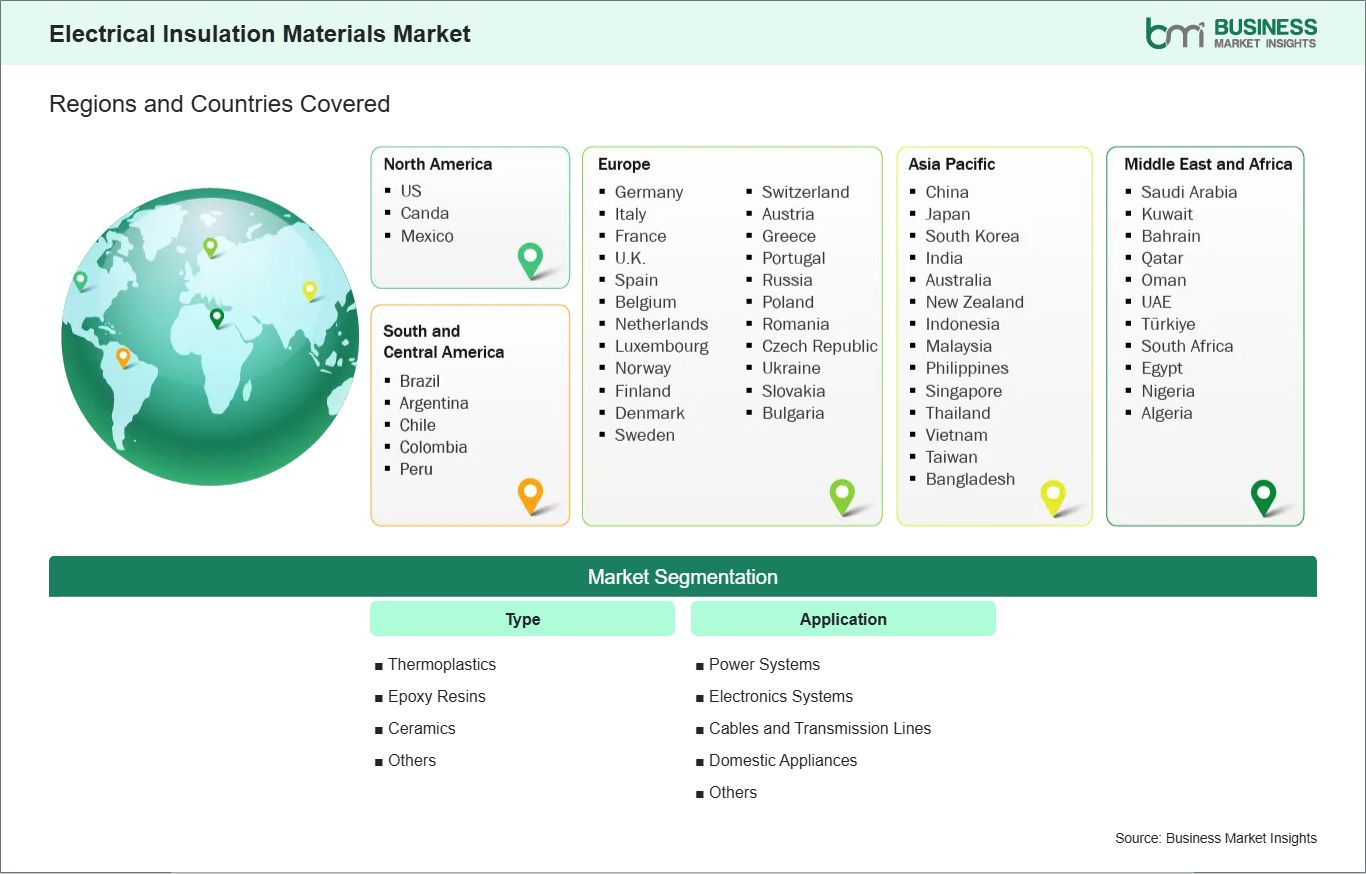
Task: Click the Regions and Countries Covered title
Action: coord(219,103)
